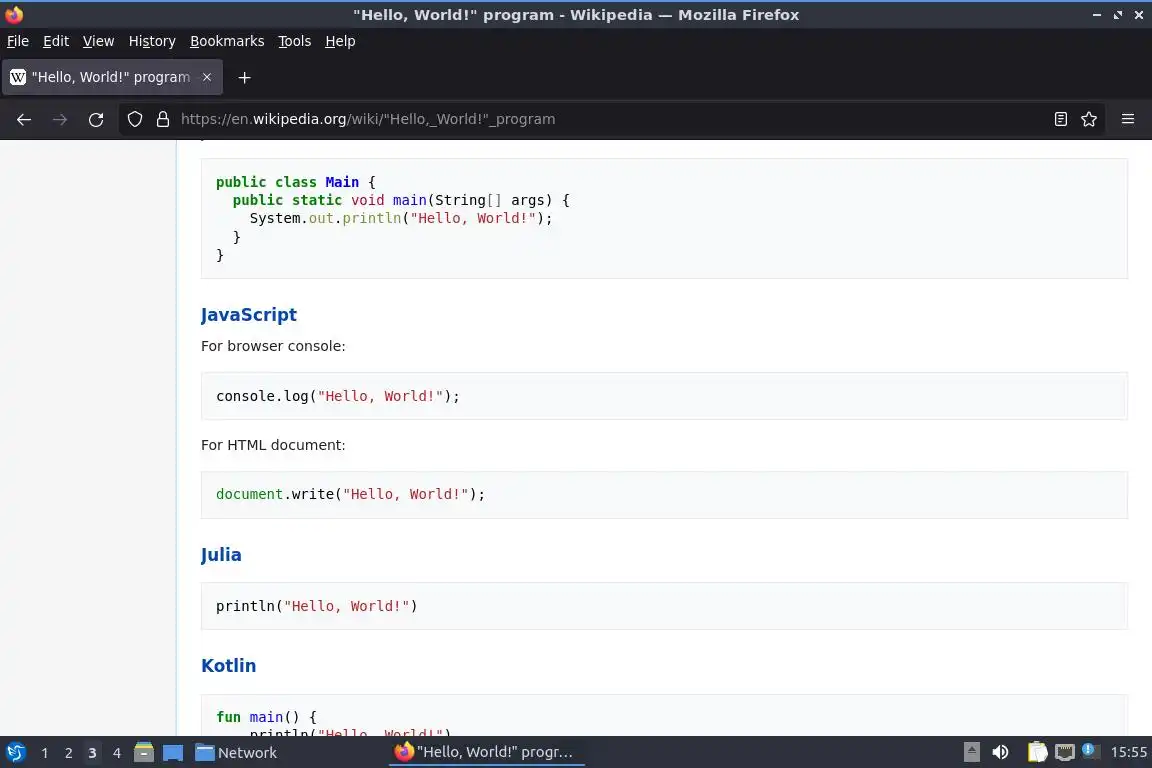Click the 15:55 clock in taskbar
1152x768 pixels.
(x=1128, y=752)
